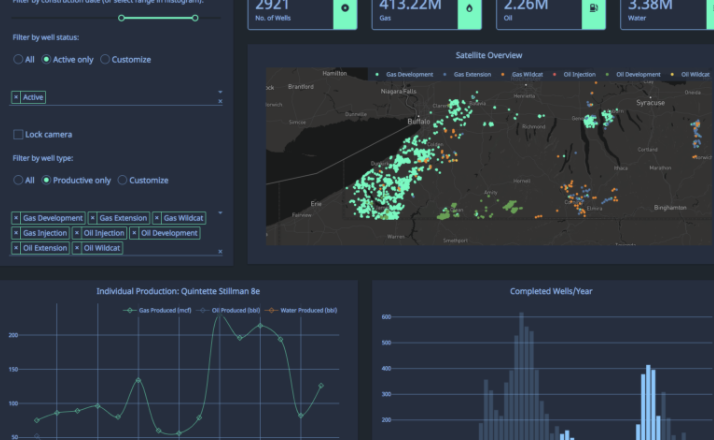Enable the Lock camera checkbox

[18, 134]
